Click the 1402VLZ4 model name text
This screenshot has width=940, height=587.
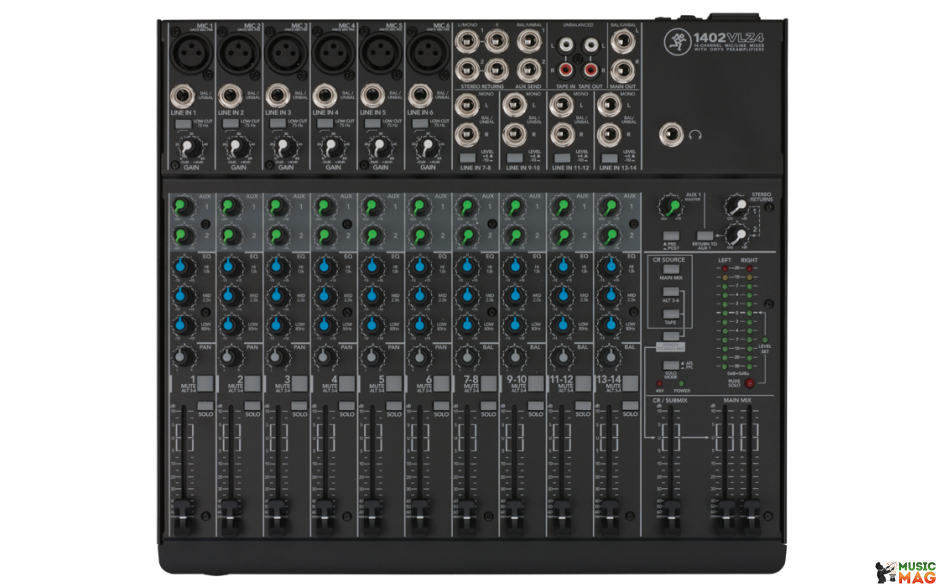[728, 37]
